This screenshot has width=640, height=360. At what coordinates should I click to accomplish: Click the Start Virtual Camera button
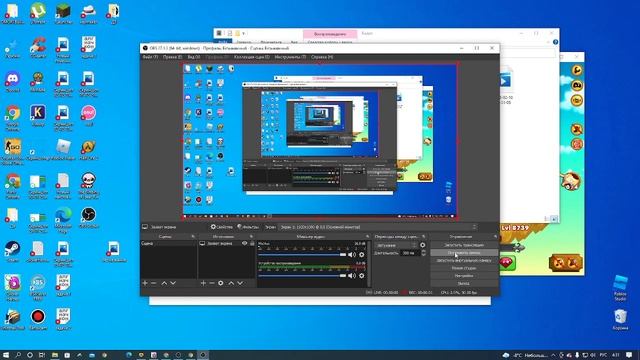tap(464, 260)
